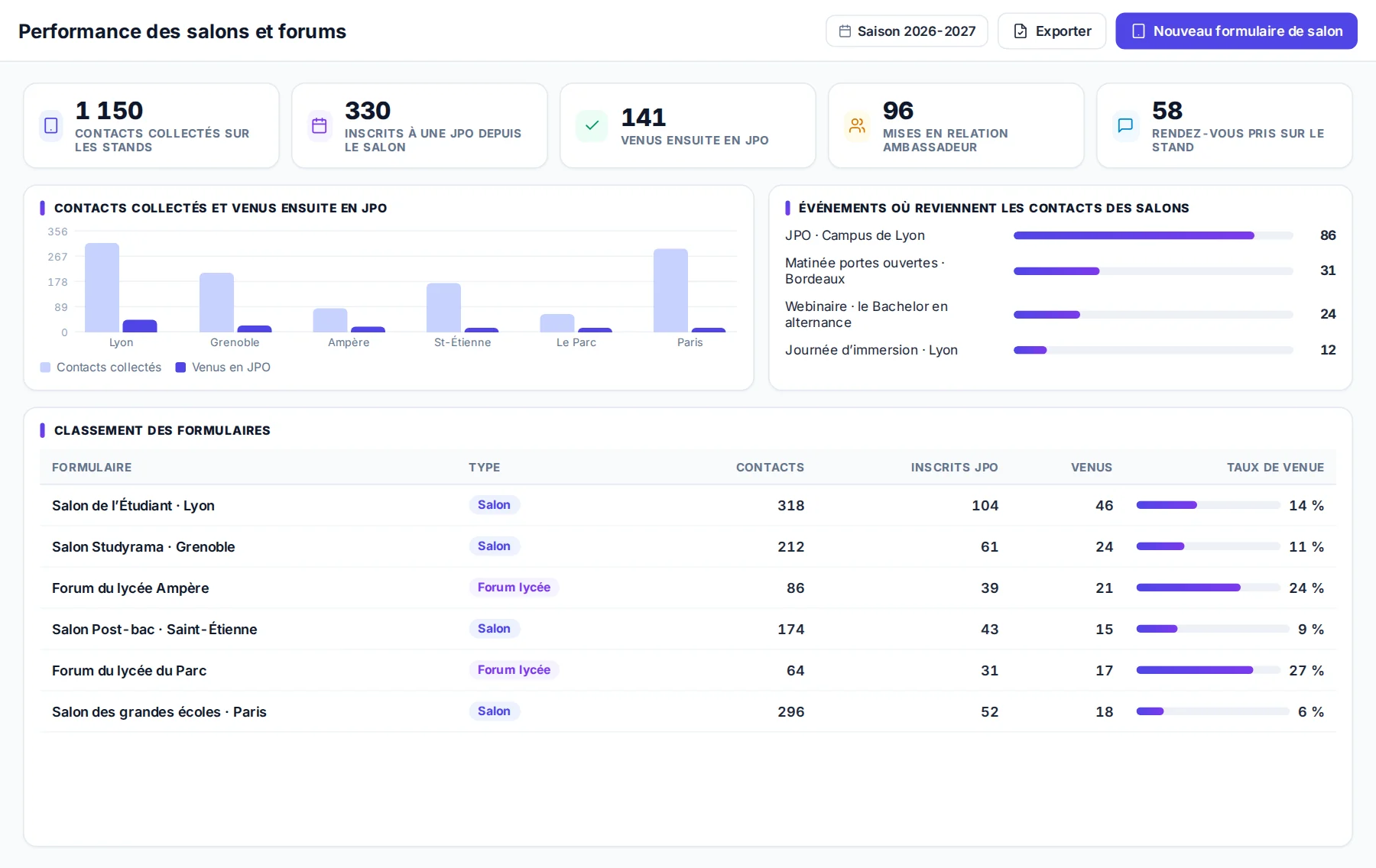Open the Forum du lycée du Parc row

pos(688,670)
